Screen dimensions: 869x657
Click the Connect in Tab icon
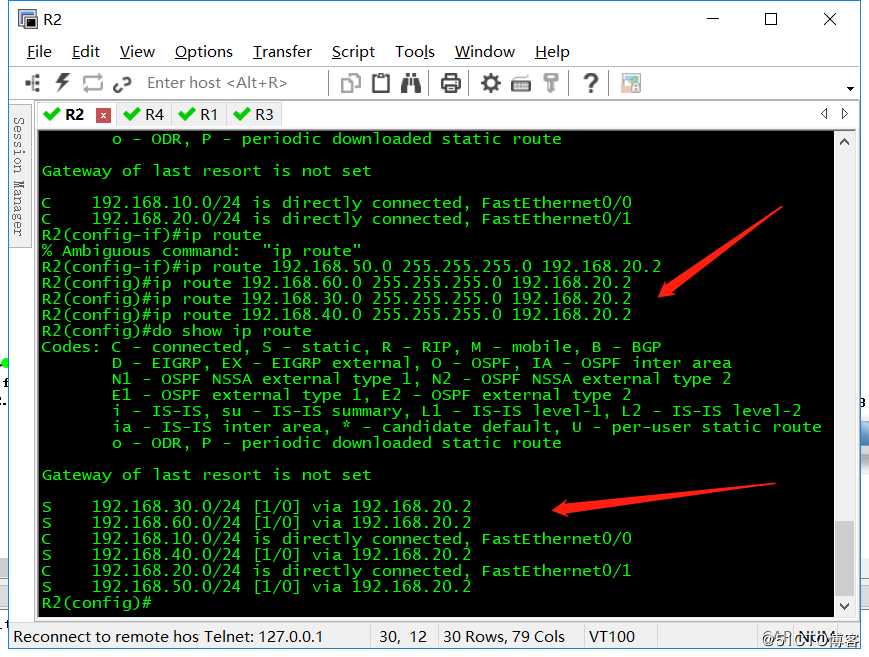pyautogui.click(x=93, y=83)
